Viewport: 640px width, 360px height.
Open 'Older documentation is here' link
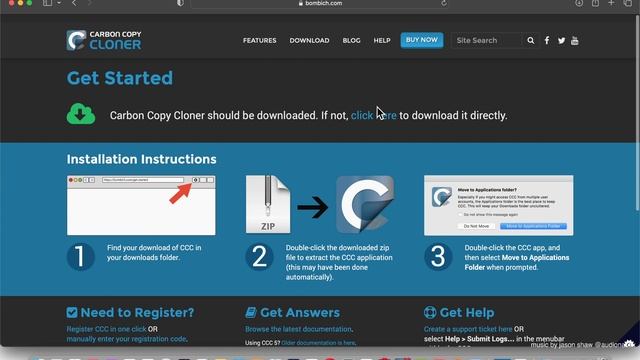click(318, 343)
